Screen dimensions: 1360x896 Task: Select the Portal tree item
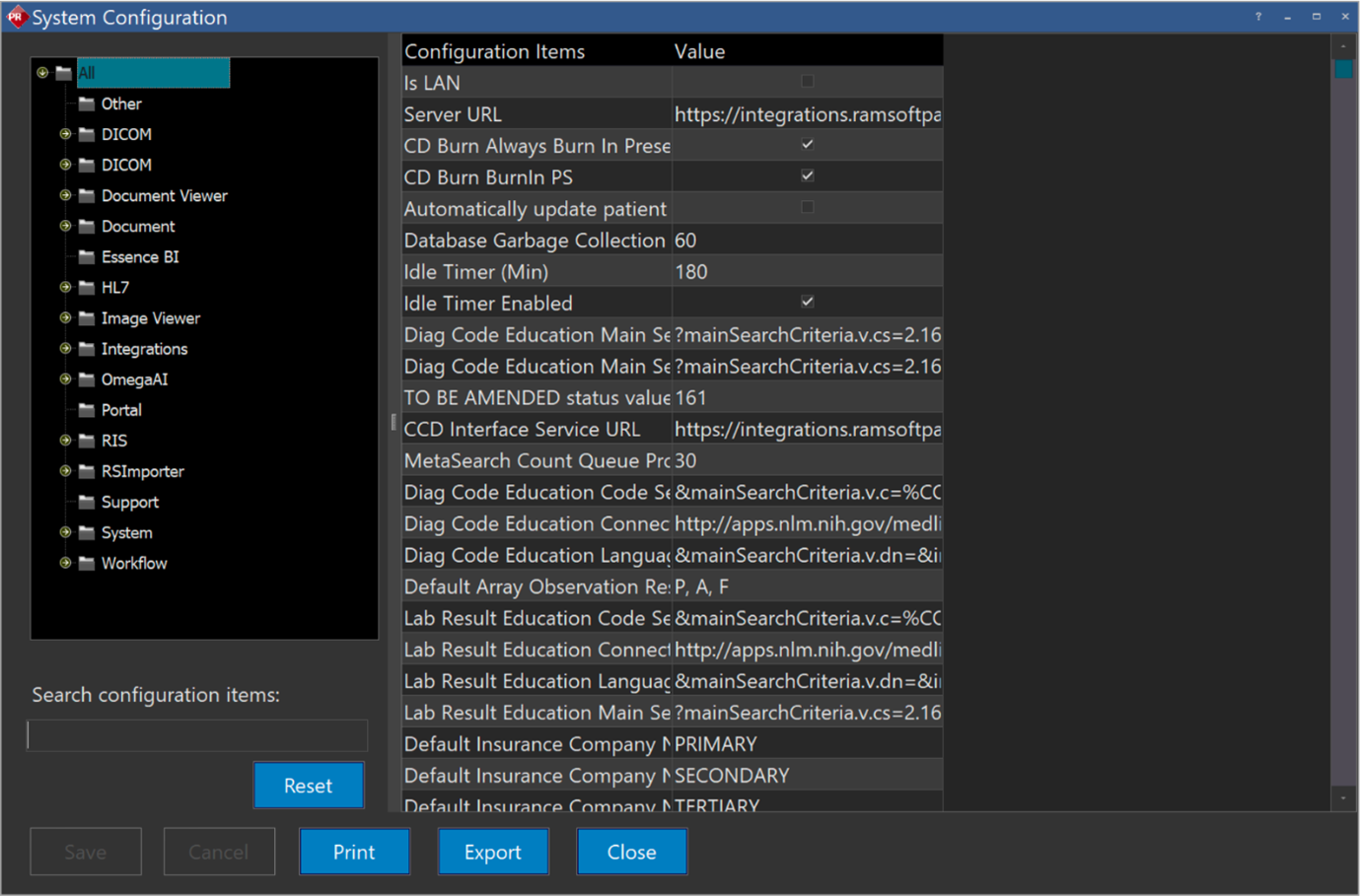coord(120,409)
